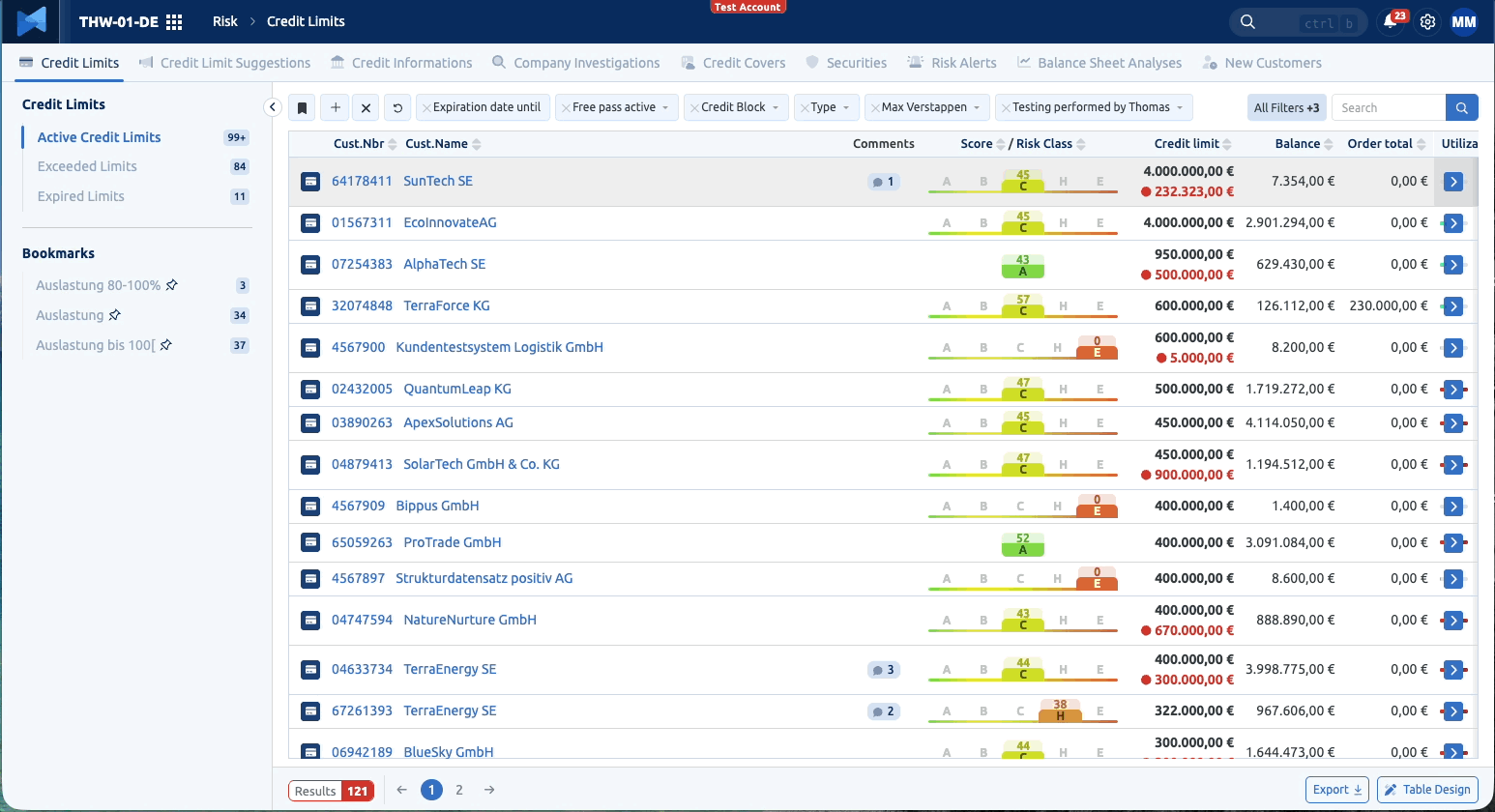
Task: Open notifications bell with 23 badge
Action: (x=1391, y=21)
